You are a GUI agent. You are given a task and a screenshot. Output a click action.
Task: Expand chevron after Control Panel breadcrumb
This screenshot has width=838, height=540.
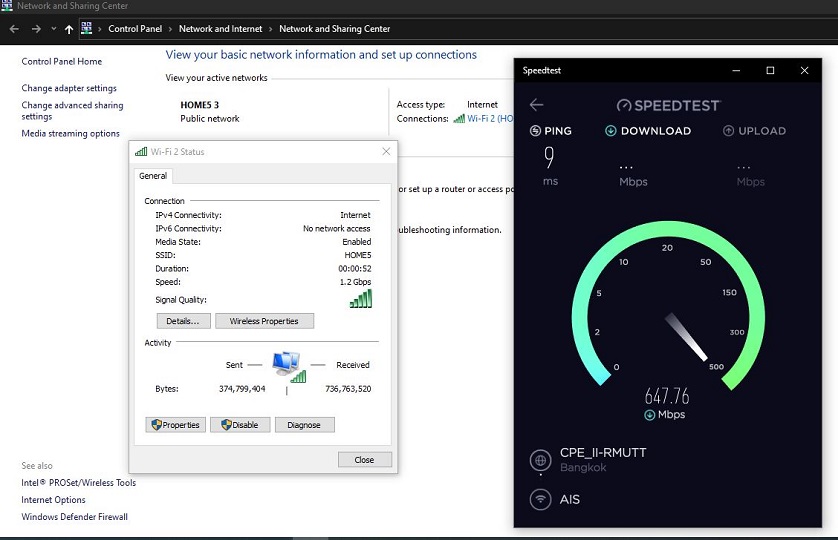tap(170, 29)
